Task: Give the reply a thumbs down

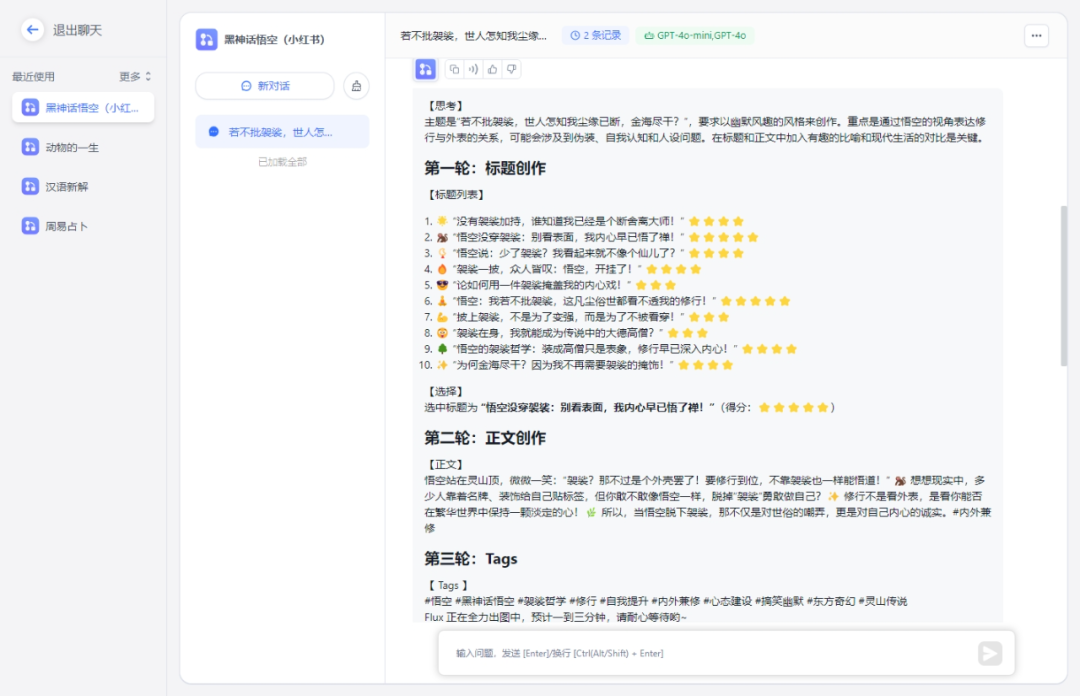Action: point(512,69)
